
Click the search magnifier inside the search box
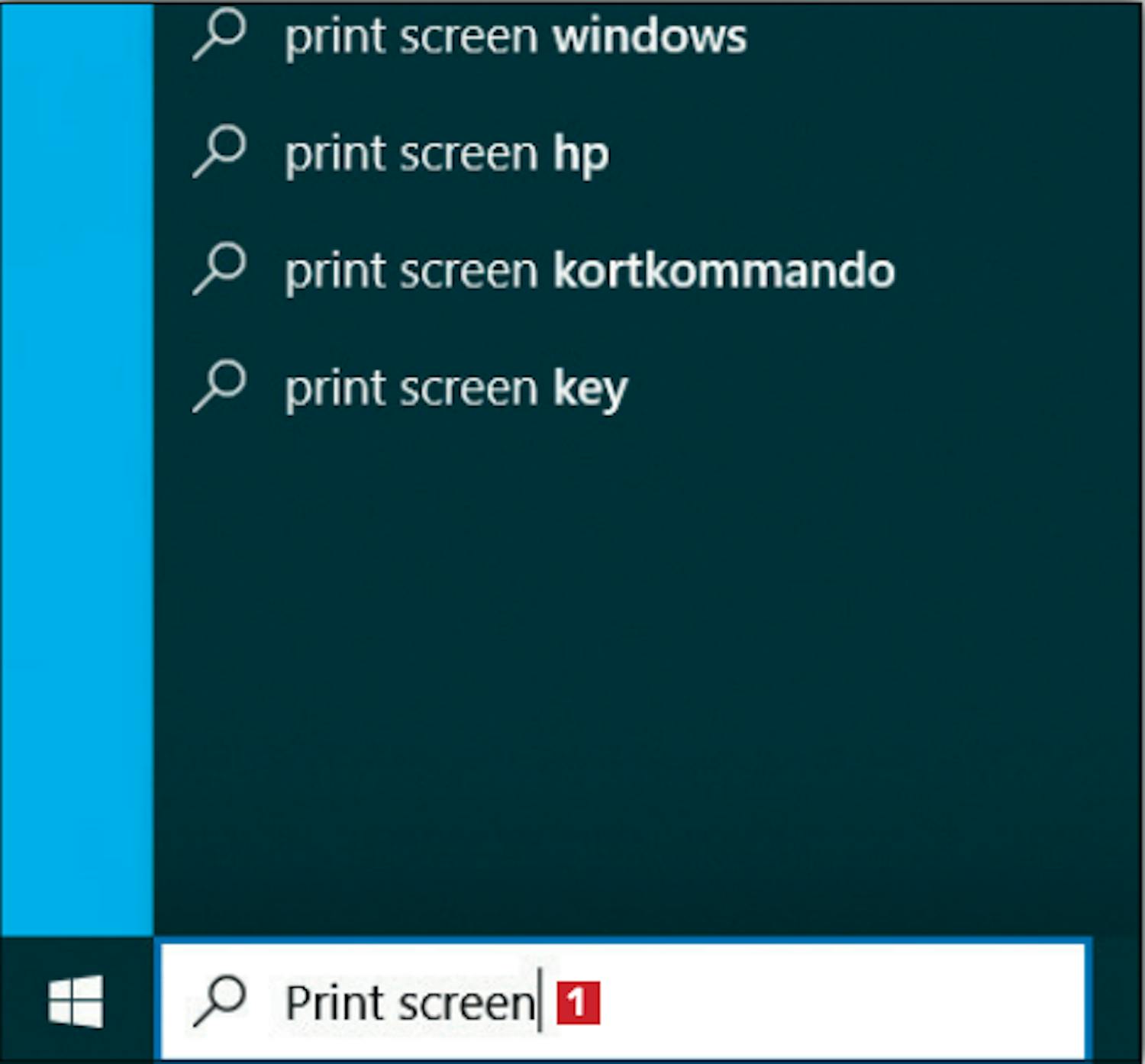(219, 1001)
